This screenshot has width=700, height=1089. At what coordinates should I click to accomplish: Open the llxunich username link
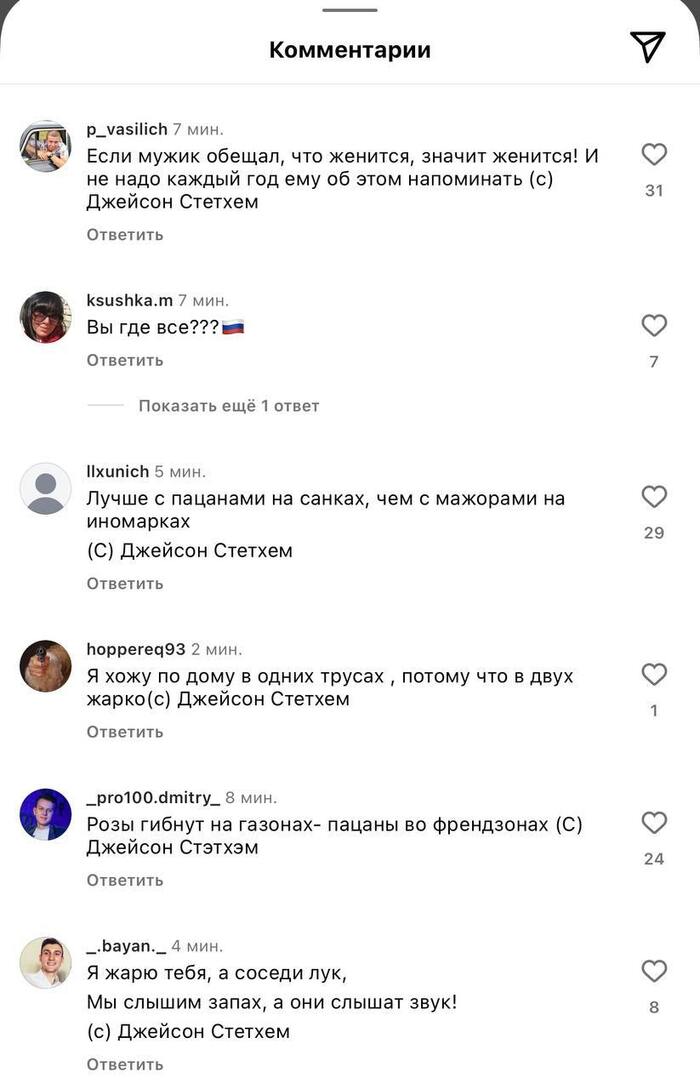(x=118, y=471)
